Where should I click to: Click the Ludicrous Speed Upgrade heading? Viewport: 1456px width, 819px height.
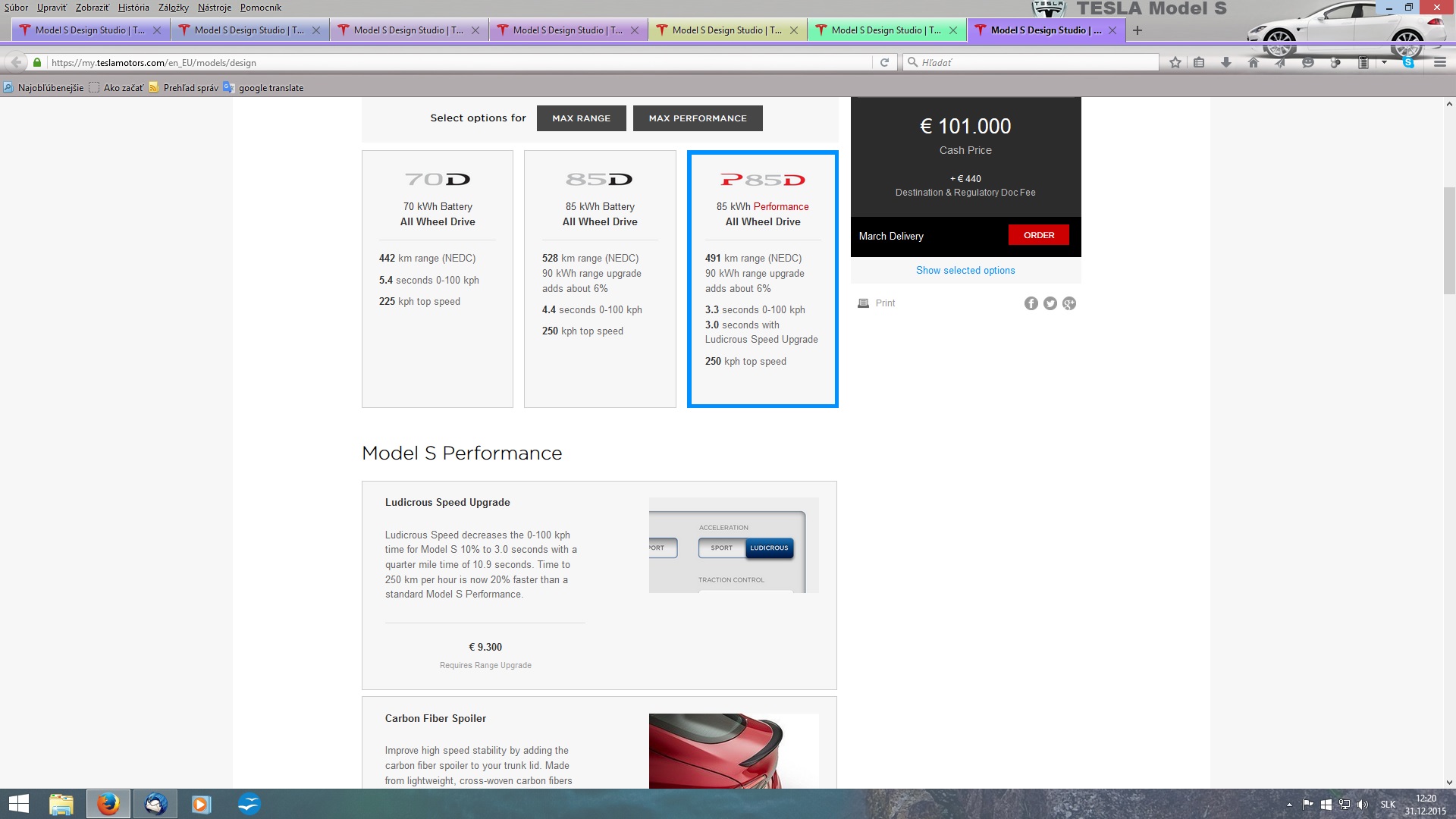[447, 503]
